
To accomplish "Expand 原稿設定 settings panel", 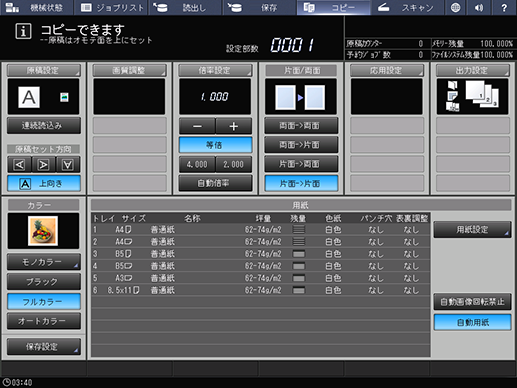I will [44, 70].
